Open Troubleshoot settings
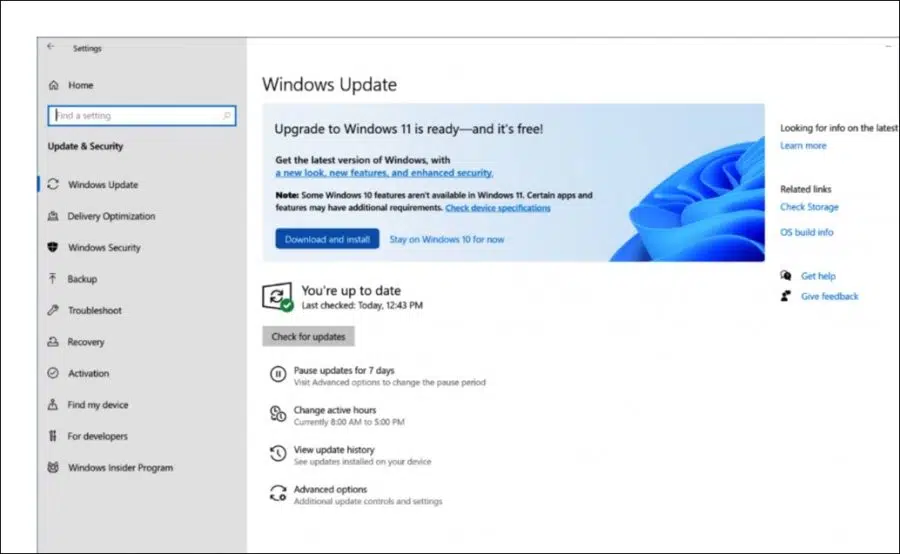Screen dimensions: 900x554 (x=95, y=310)
